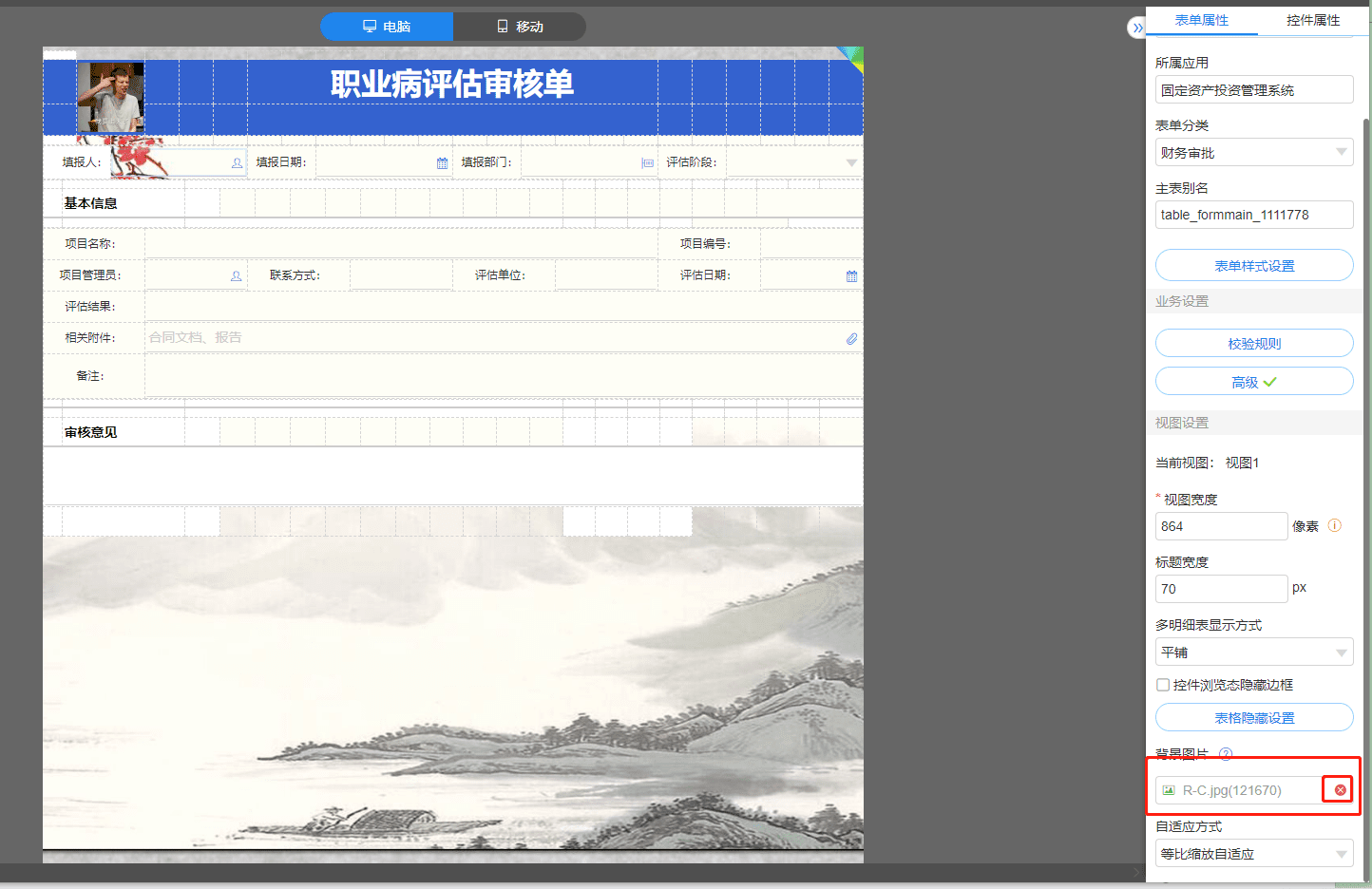Screen dimensions: 1372x889
Task: Select the photo thumbnail in form header
Action: tap(110, 97)
